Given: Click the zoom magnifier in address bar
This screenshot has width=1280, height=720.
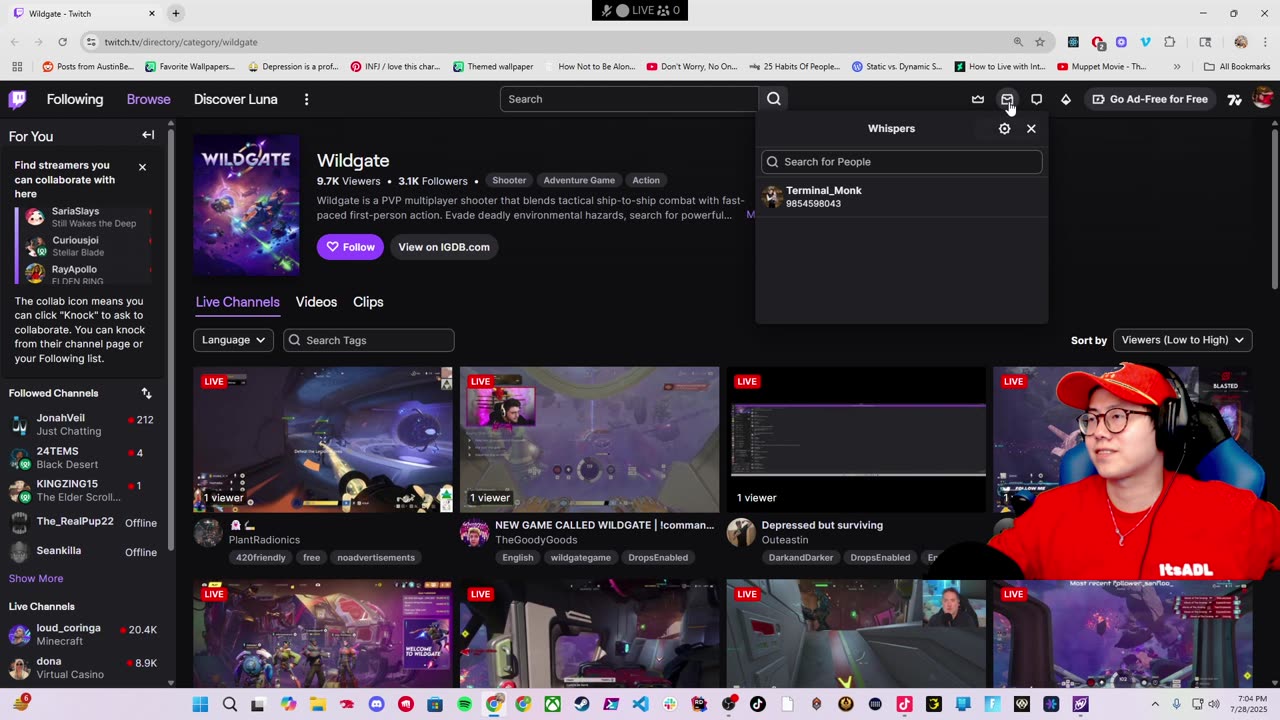Looking at the screenshot, I should pos(1018,42).
